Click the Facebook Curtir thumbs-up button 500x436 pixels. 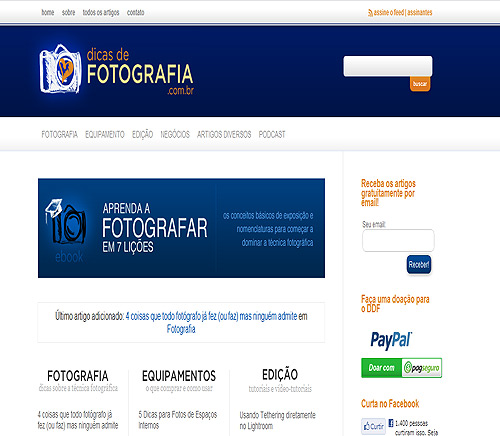pyautogui.click(x=373, y=426)
